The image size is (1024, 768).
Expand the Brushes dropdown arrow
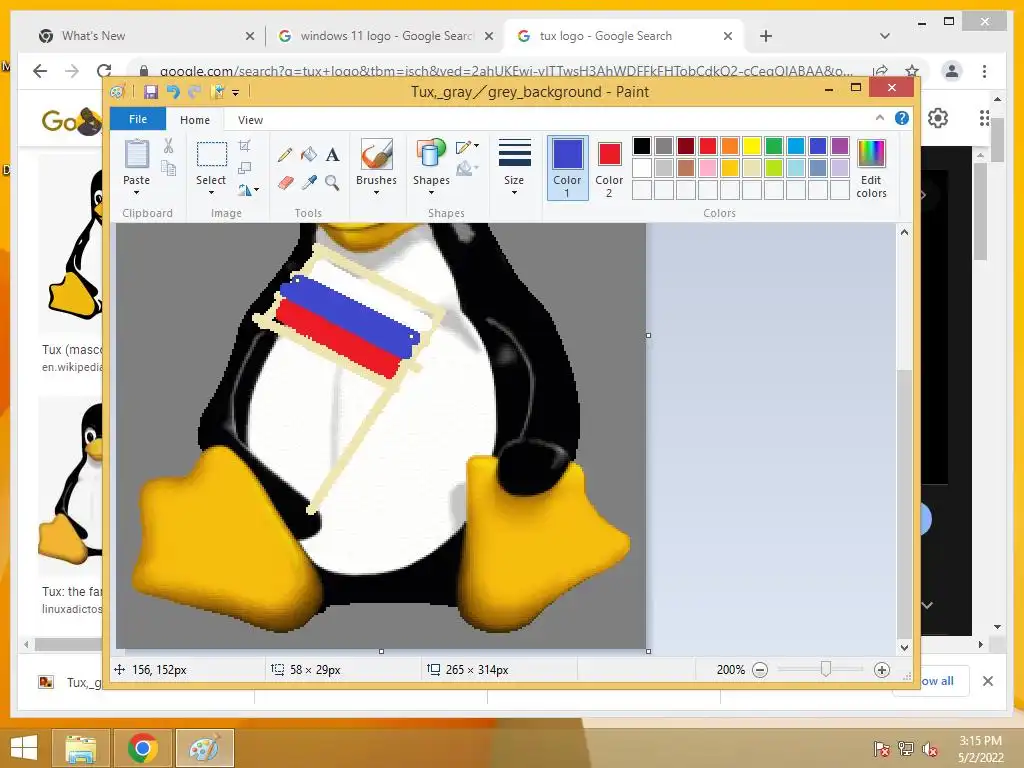(x=376, y=193)
